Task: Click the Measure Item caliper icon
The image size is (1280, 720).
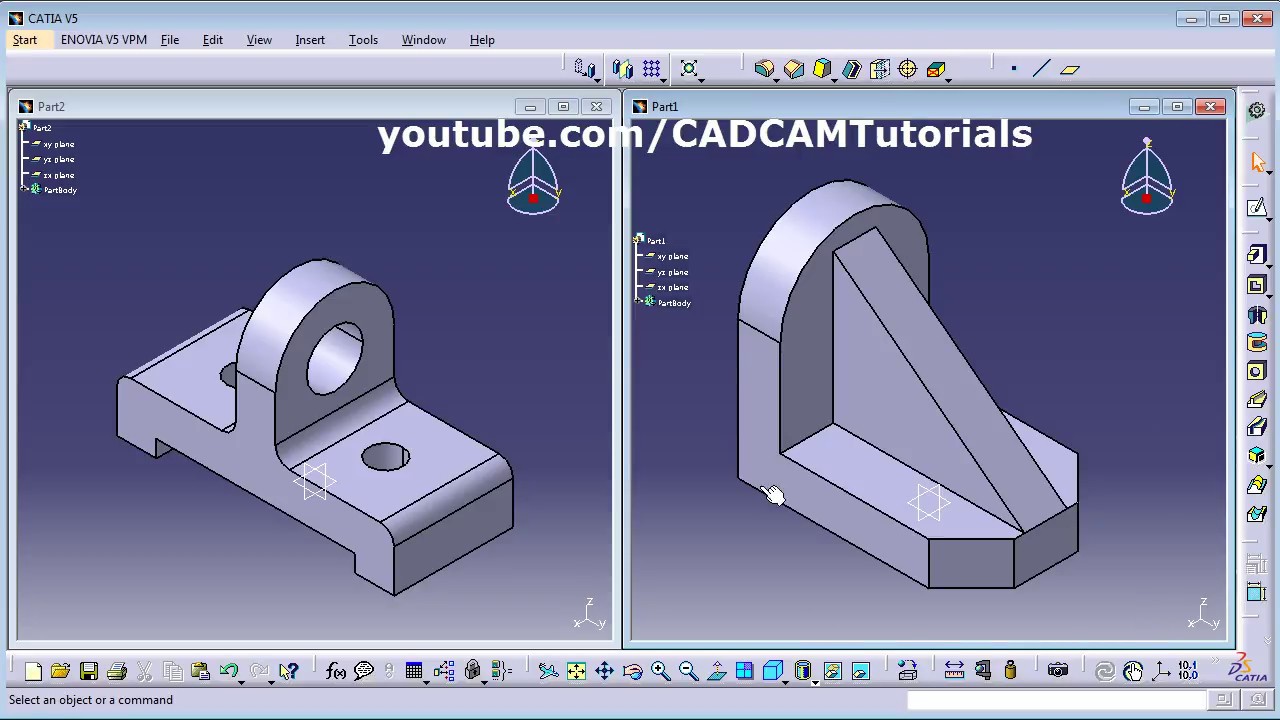Action: [x=982, y=671]
